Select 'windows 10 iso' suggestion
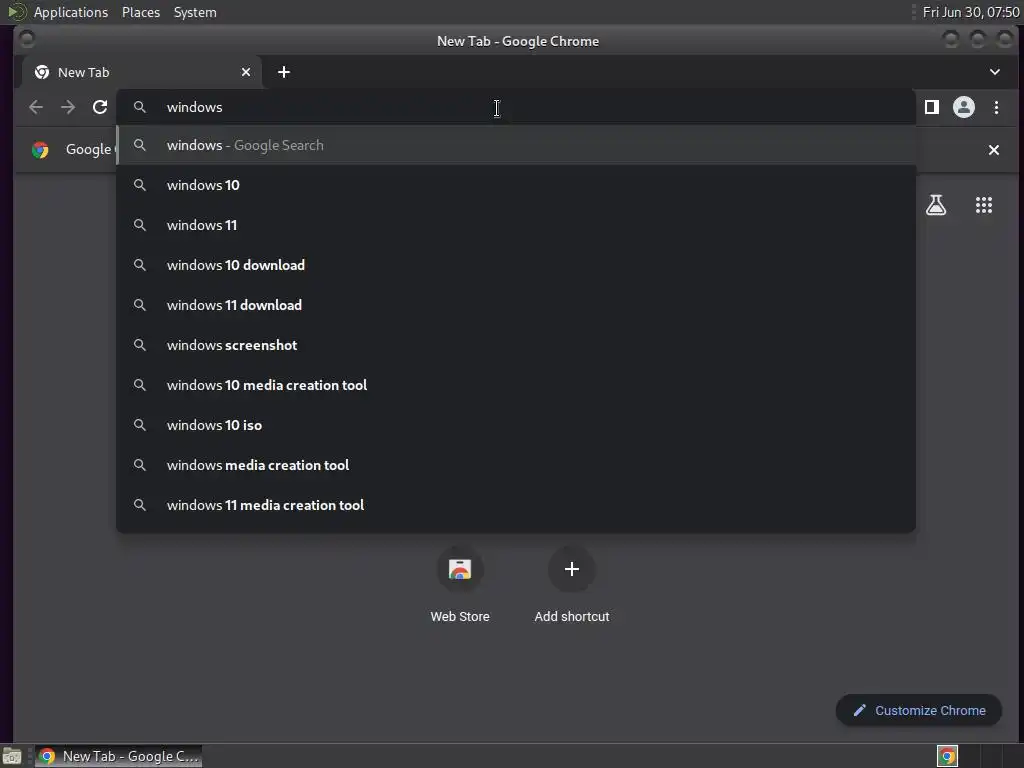 pyautogui.click(x=516, y=424)
